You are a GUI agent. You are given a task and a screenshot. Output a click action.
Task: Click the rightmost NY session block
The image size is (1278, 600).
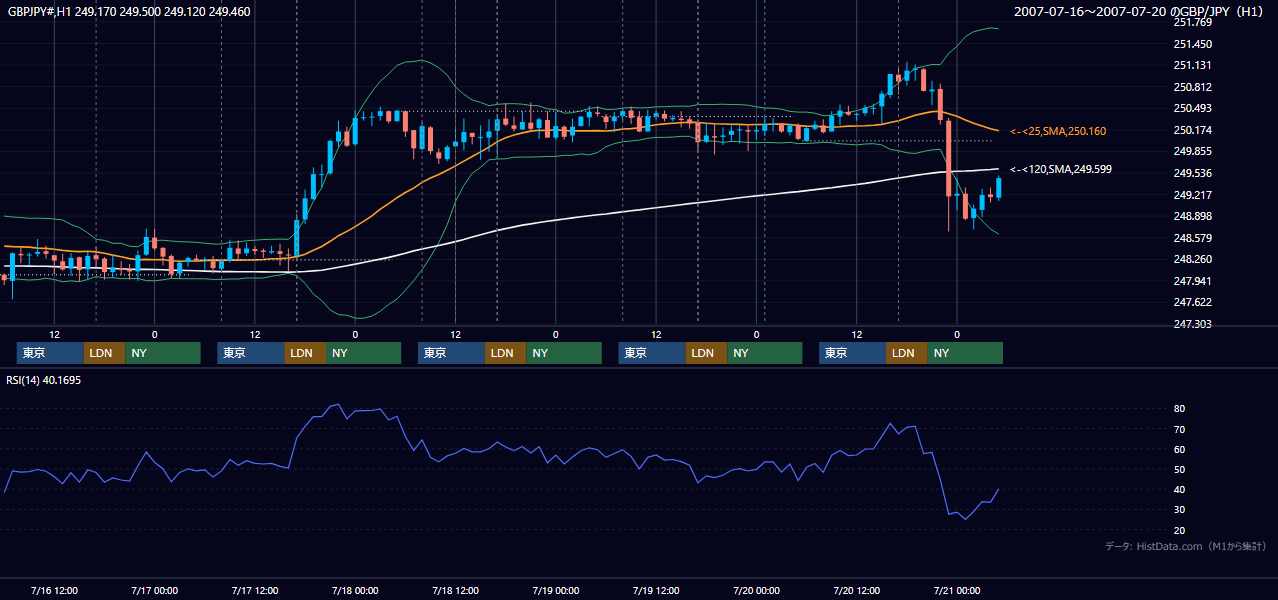[965, 353]
